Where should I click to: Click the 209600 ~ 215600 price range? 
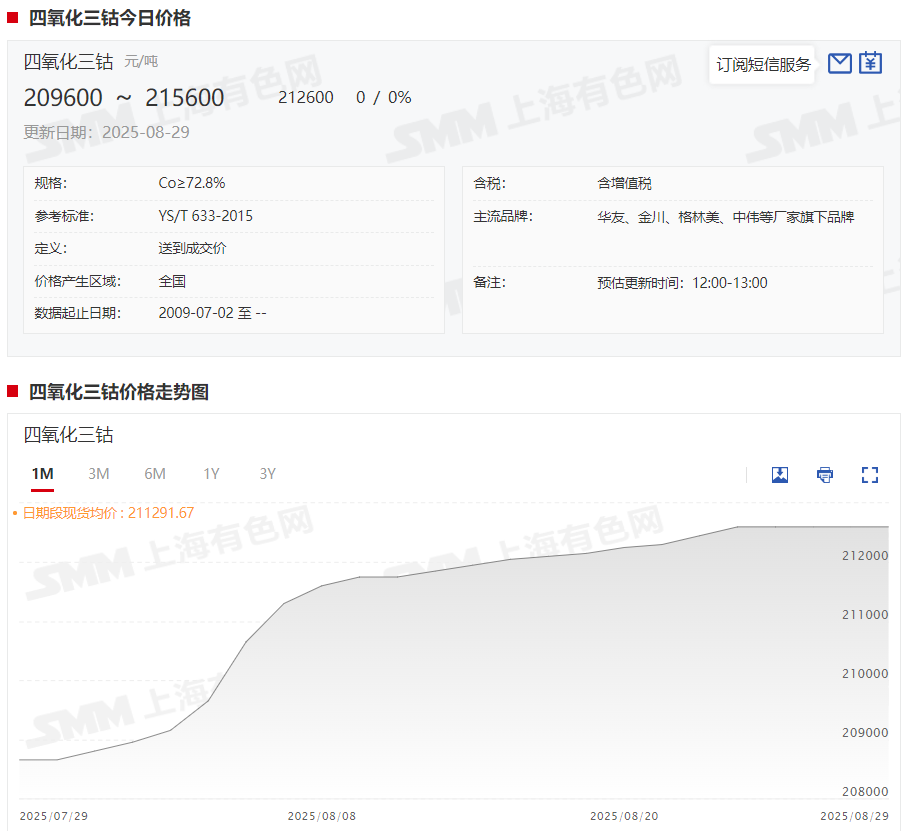coord(124,97)
